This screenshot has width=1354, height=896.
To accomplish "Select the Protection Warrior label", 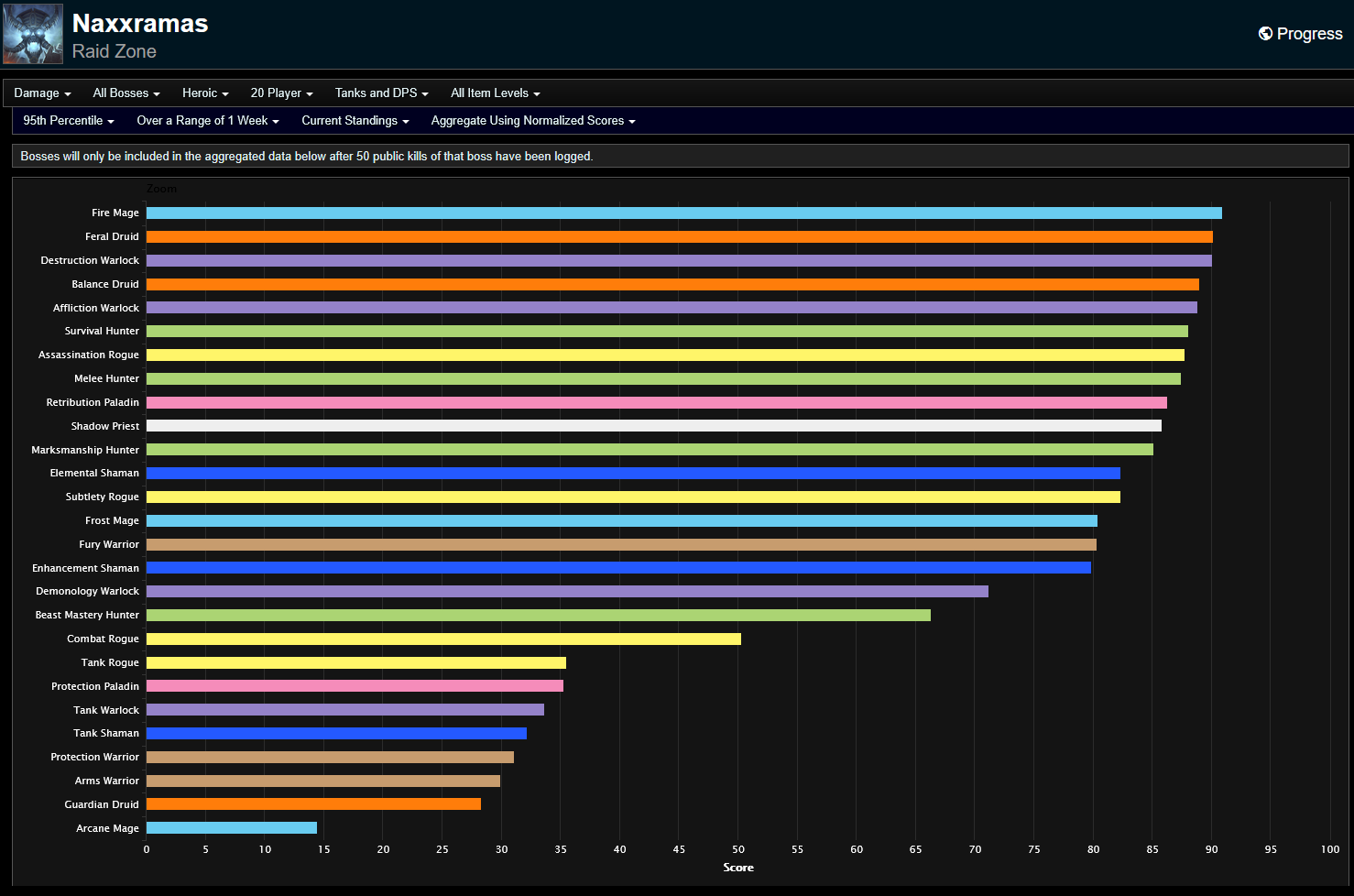I will pos(94,757).
